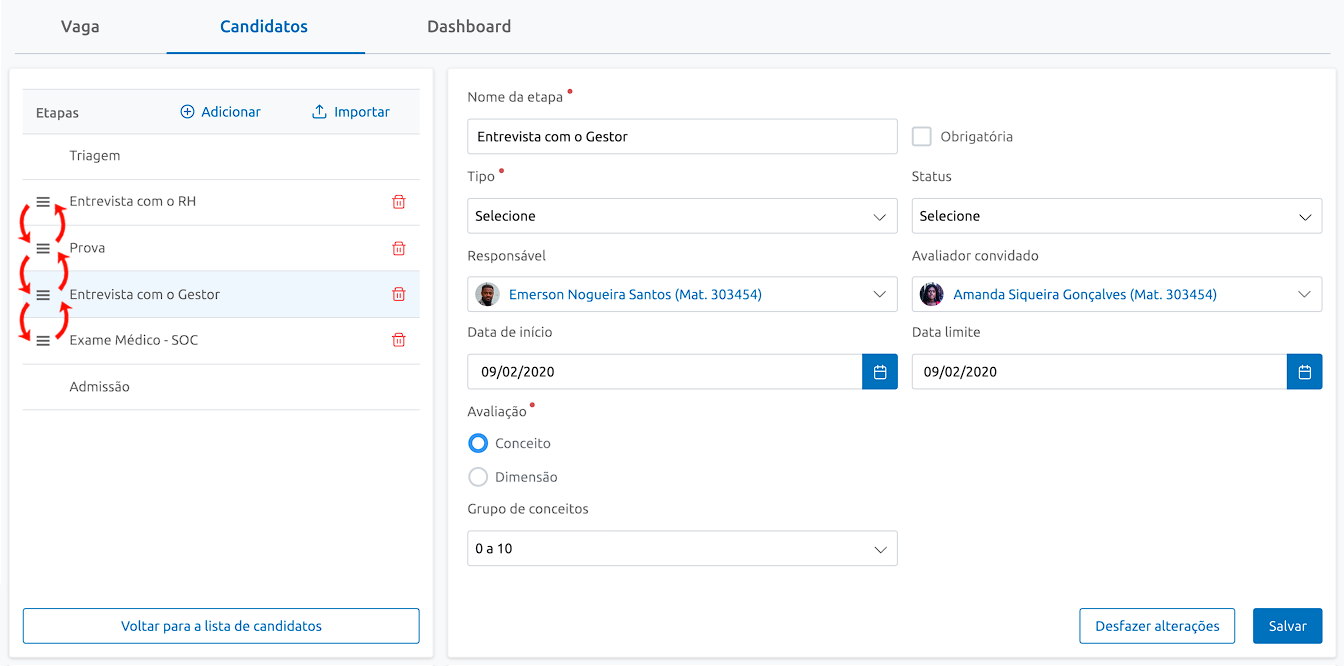This screenshot has width=1344, height=666.
Task: Expand Grupo de conceitos dropdown
Action: point(681,549)
